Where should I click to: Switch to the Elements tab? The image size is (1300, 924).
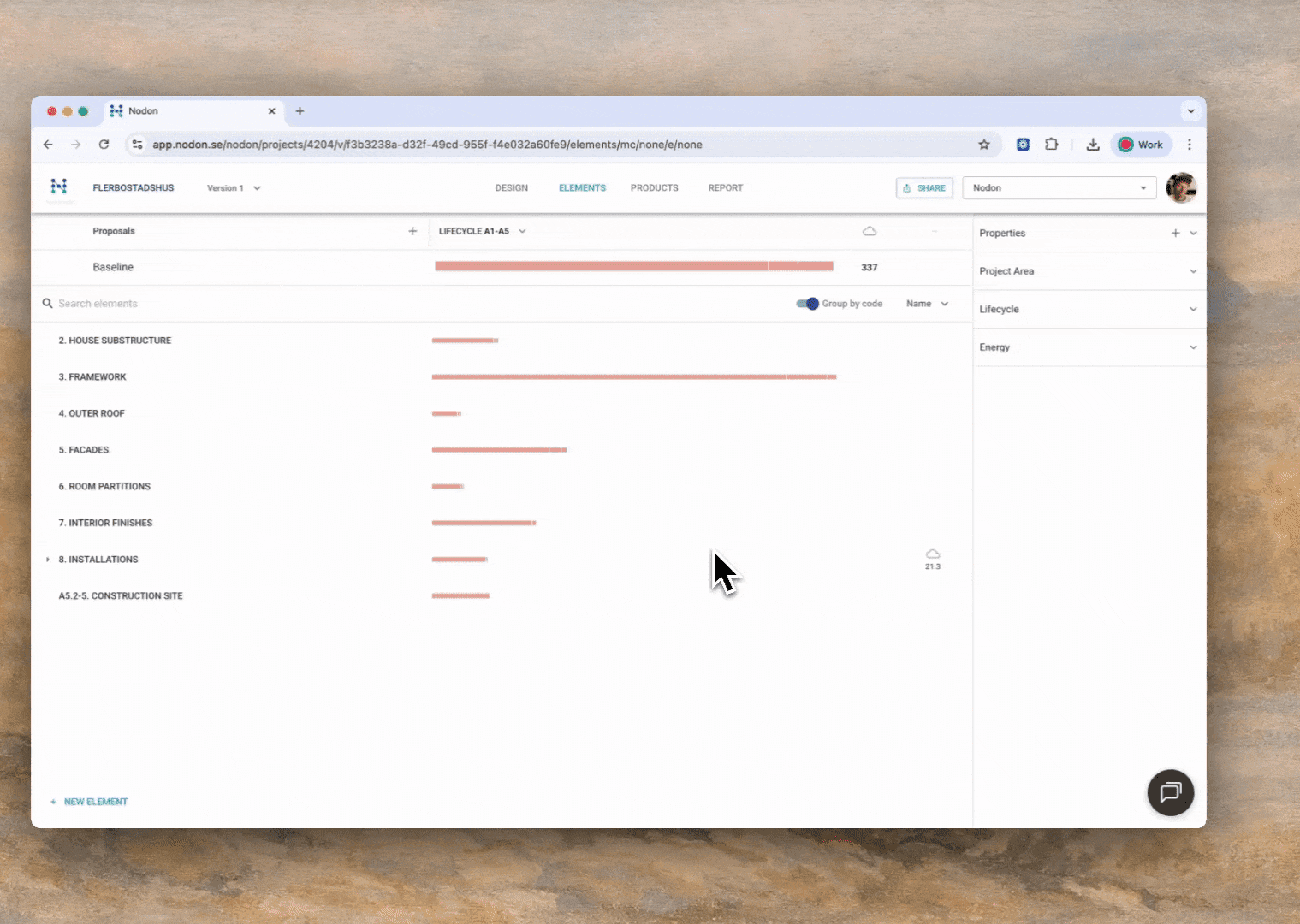(x=582, y=188)
